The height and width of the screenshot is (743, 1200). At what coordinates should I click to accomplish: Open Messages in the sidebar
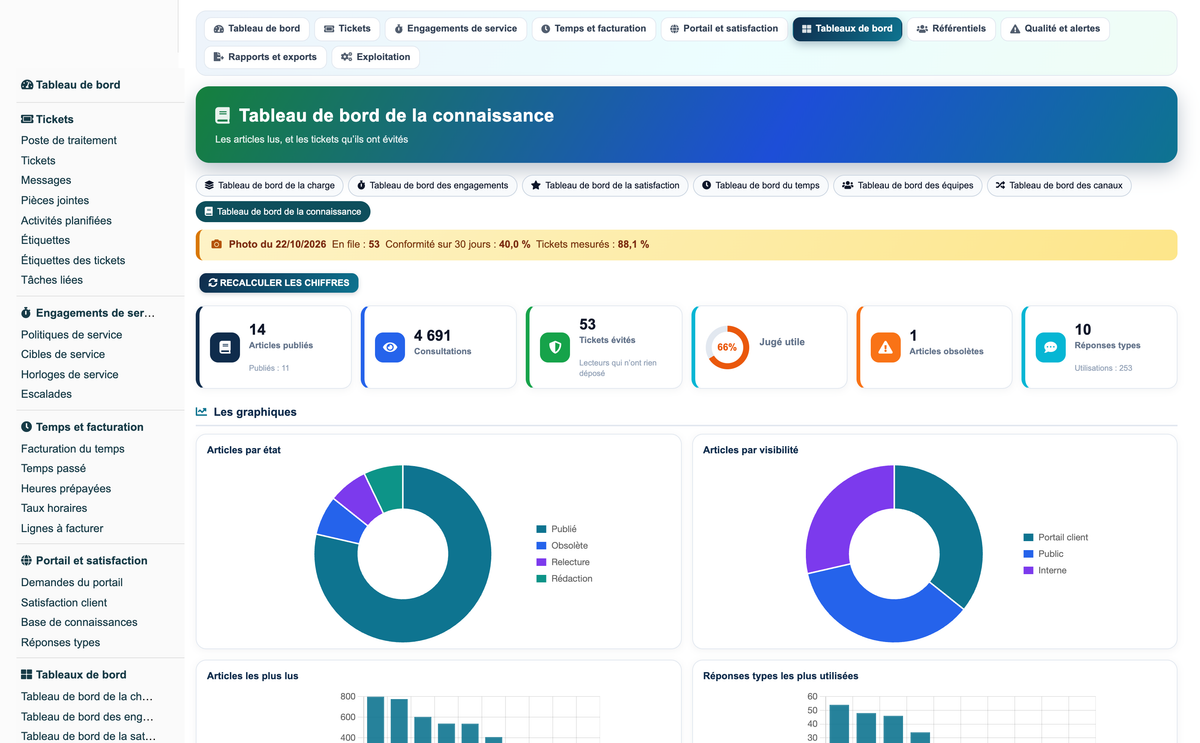(46, 181)
